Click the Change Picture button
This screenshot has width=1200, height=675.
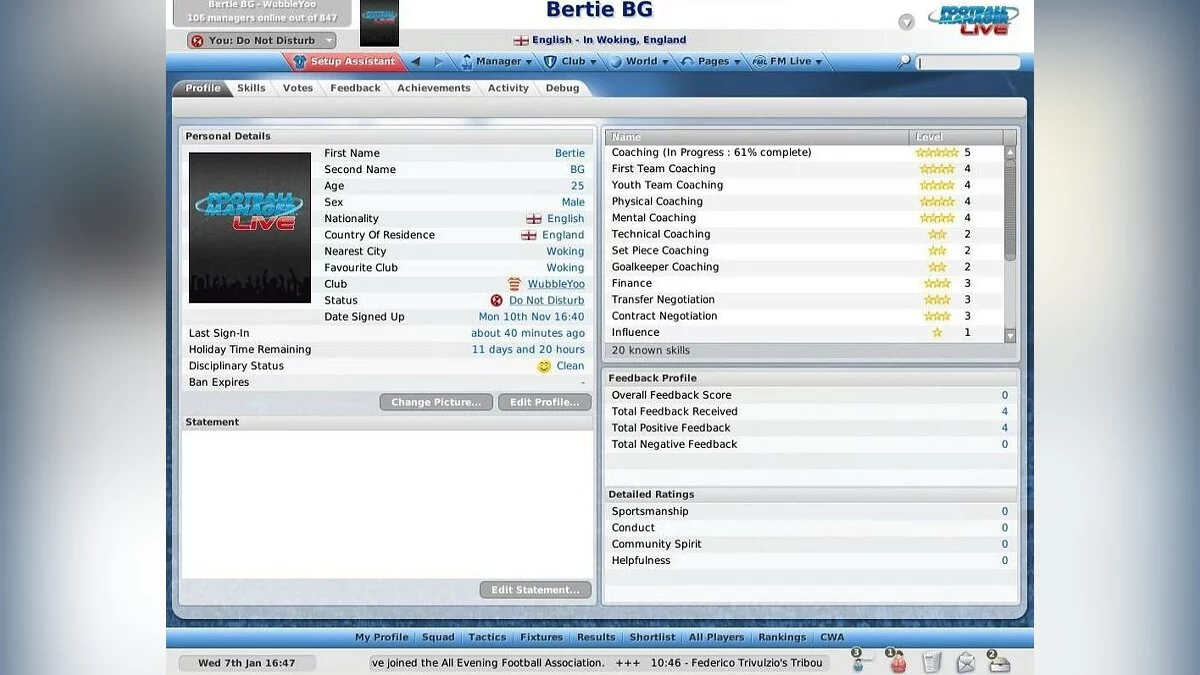click(435, 402)
